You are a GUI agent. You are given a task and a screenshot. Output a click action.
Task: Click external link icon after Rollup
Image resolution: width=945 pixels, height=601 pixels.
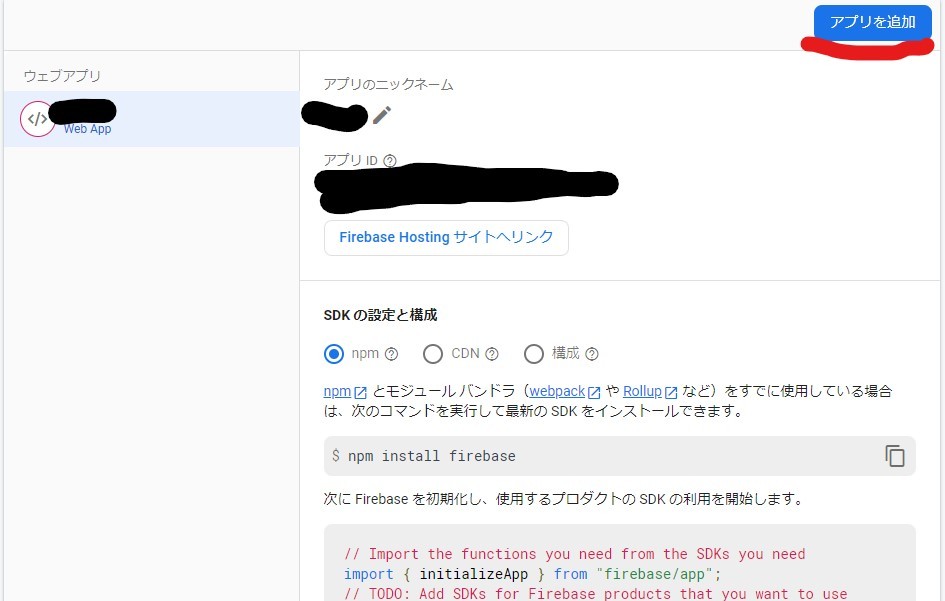(x=671, y=392)
